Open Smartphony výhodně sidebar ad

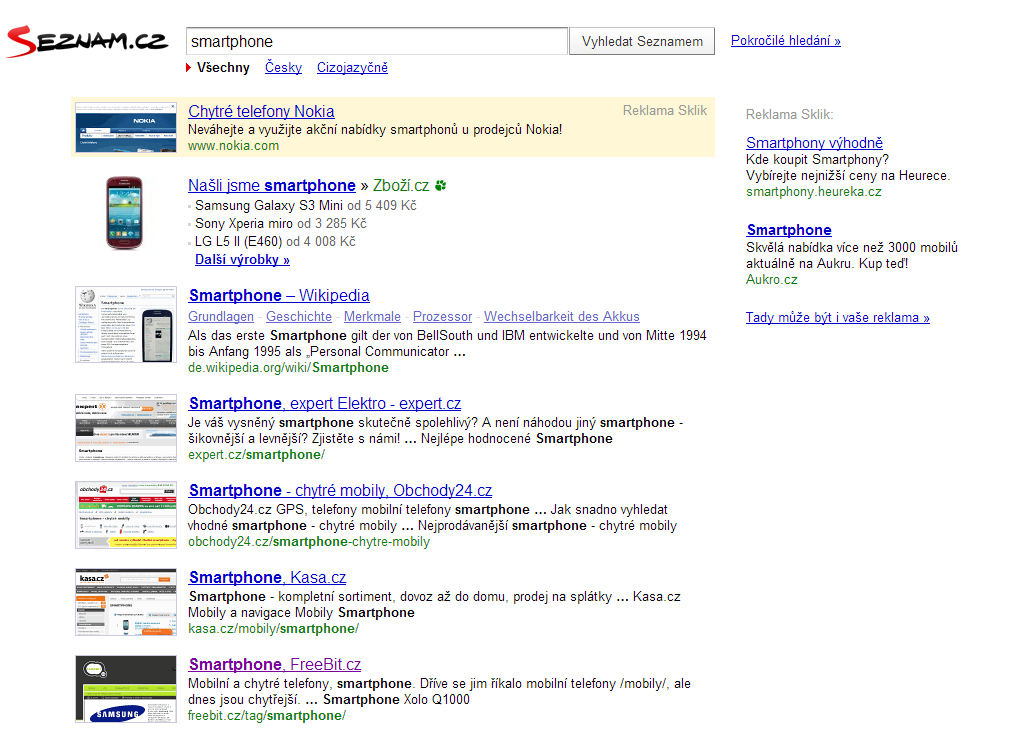814,143
